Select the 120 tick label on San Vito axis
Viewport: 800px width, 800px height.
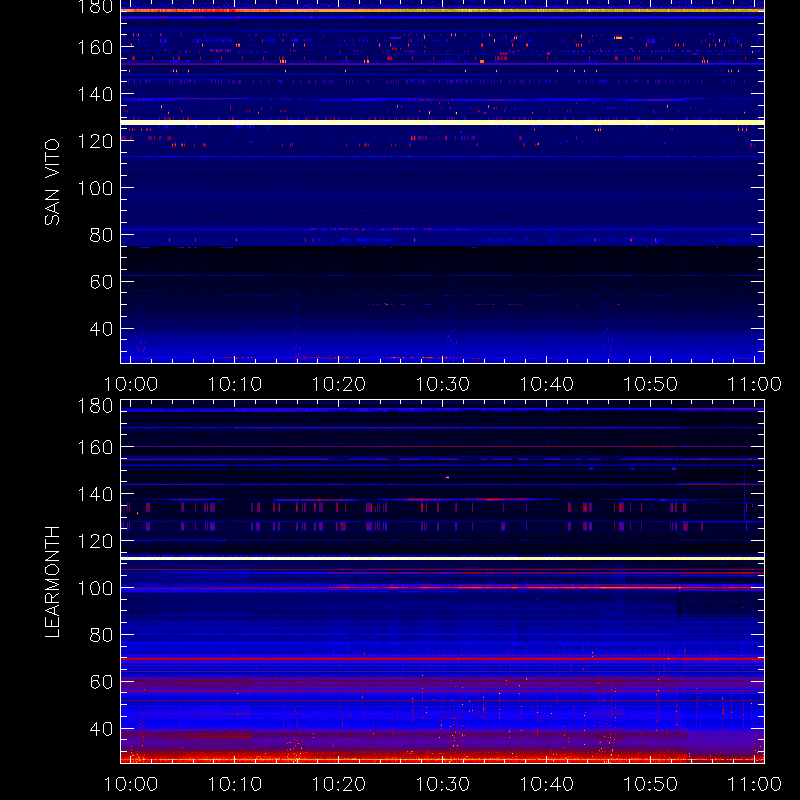95,141
